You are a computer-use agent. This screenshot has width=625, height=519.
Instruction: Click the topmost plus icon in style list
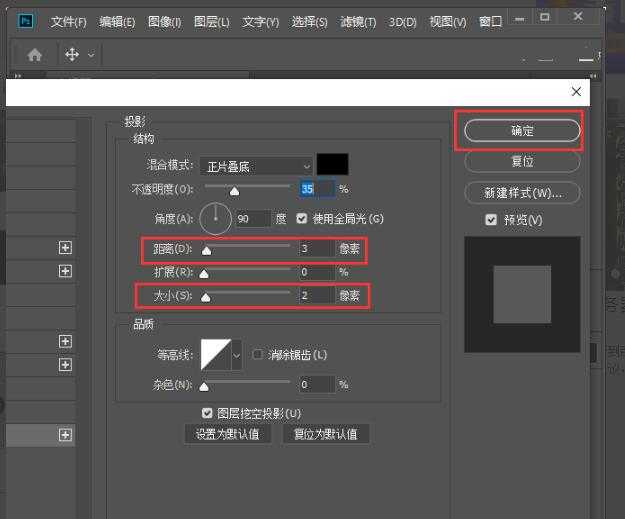(x=65, y=247)
